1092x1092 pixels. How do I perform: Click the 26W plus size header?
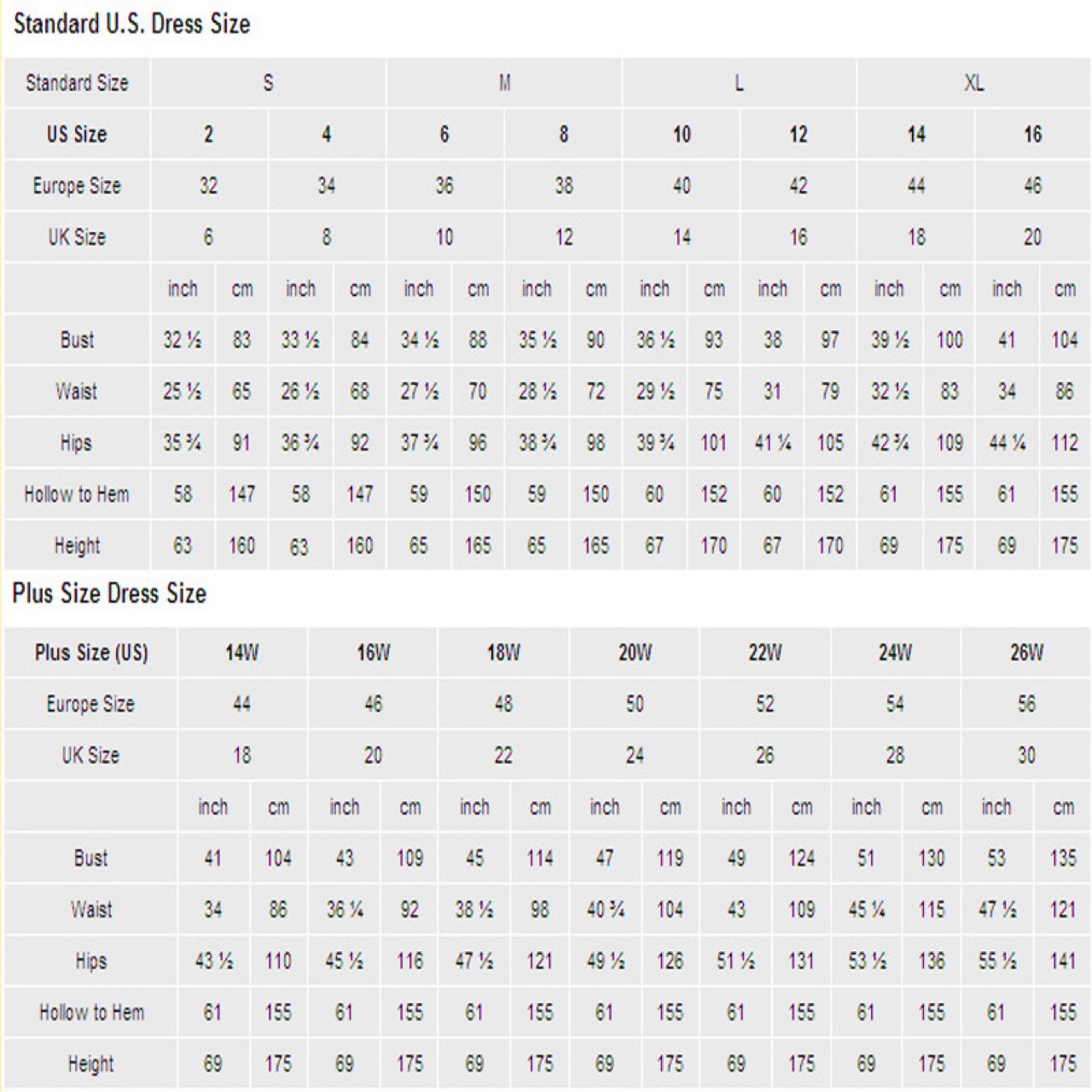[x=1026, y=653]
